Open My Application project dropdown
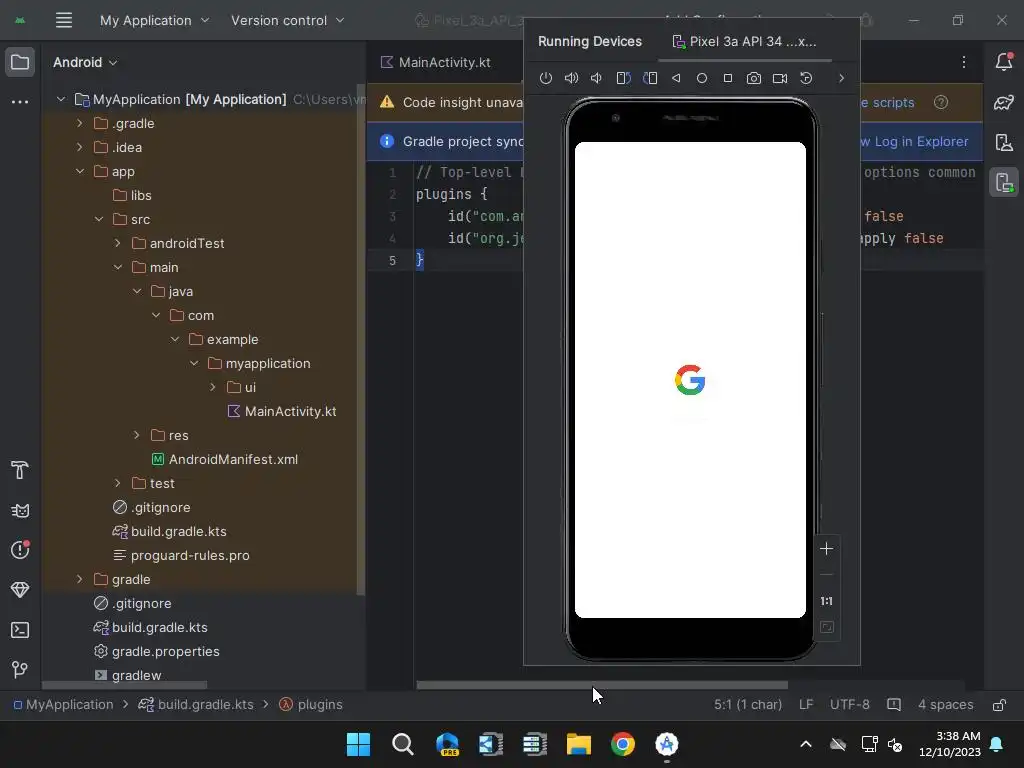The image size is (1024, 768). (x=155, y=20)
